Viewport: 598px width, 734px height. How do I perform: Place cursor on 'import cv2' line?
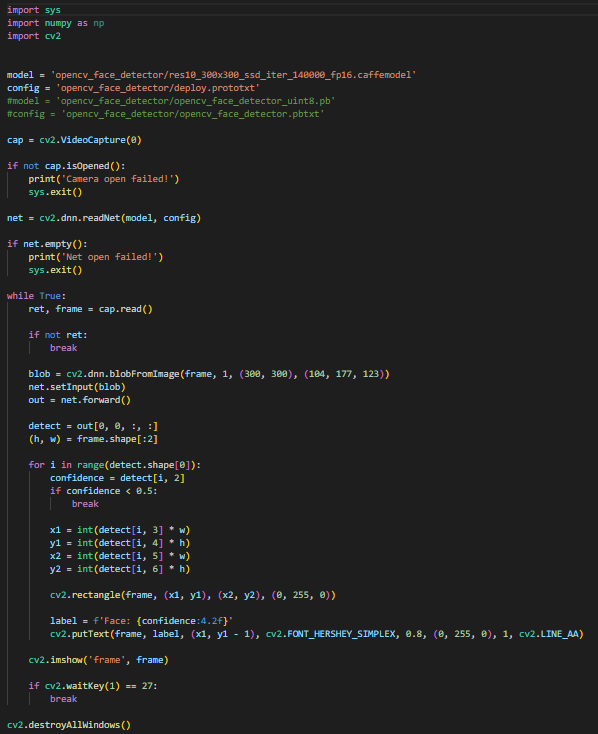34,36
